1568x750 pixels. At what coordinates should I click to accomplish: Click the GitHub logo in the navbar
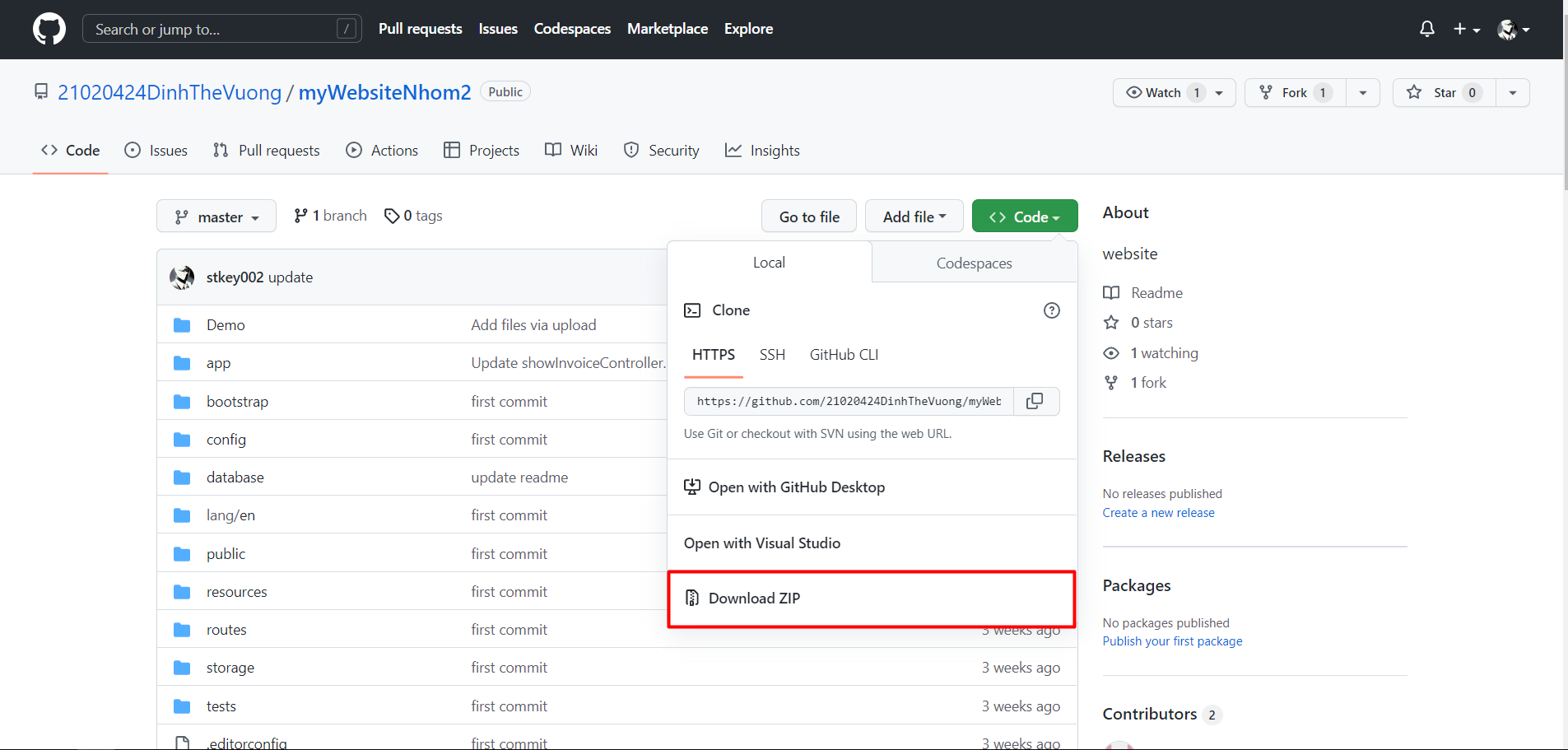[49, 29]
